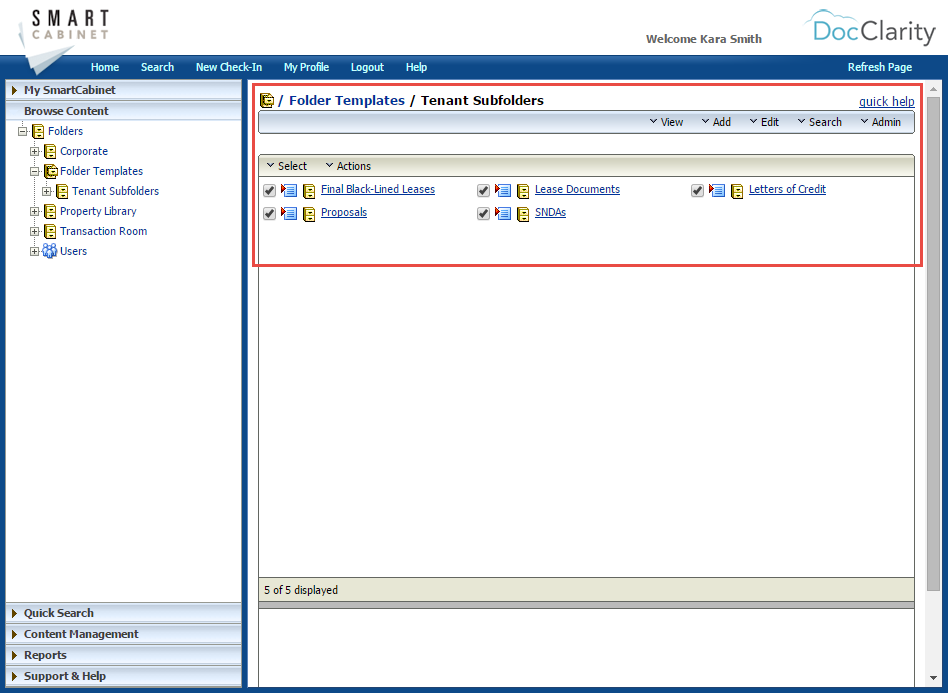Click the quick help link
This screenshot has height=693, width=948.
(886, 101)
